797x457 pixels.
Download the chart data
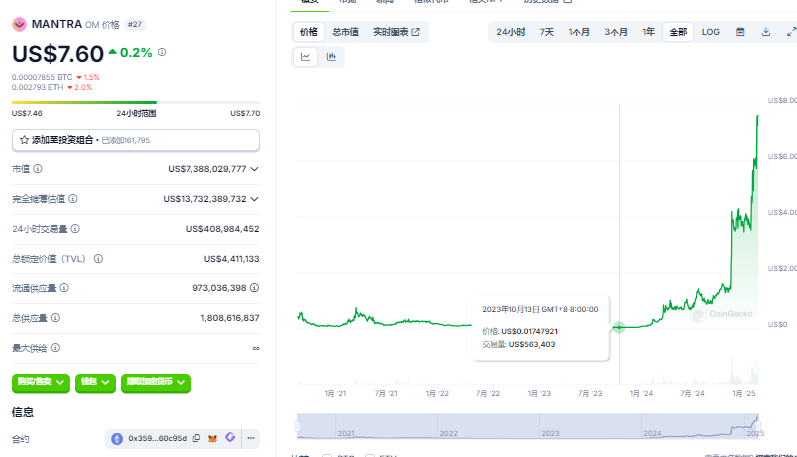point(766,32)
